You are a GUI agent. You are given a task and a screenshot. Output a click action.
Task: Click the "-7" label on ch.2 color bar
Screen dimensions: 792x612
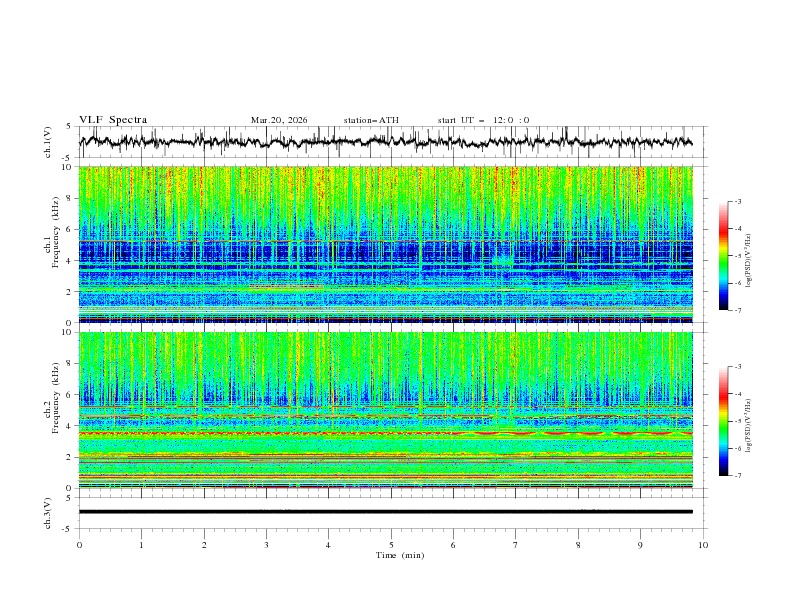(737, 476)
